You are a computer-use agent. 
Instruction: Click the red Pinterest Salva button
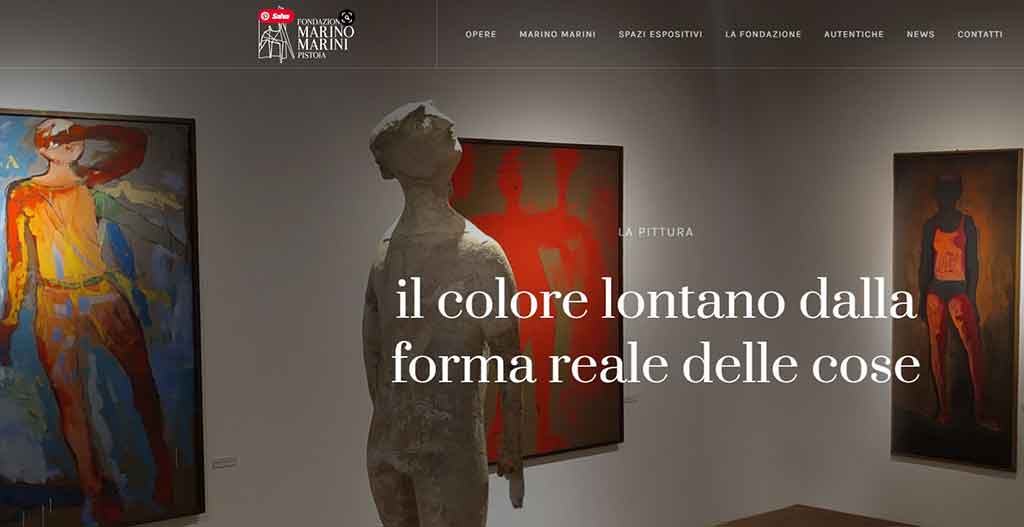click(x=276, y=16)
